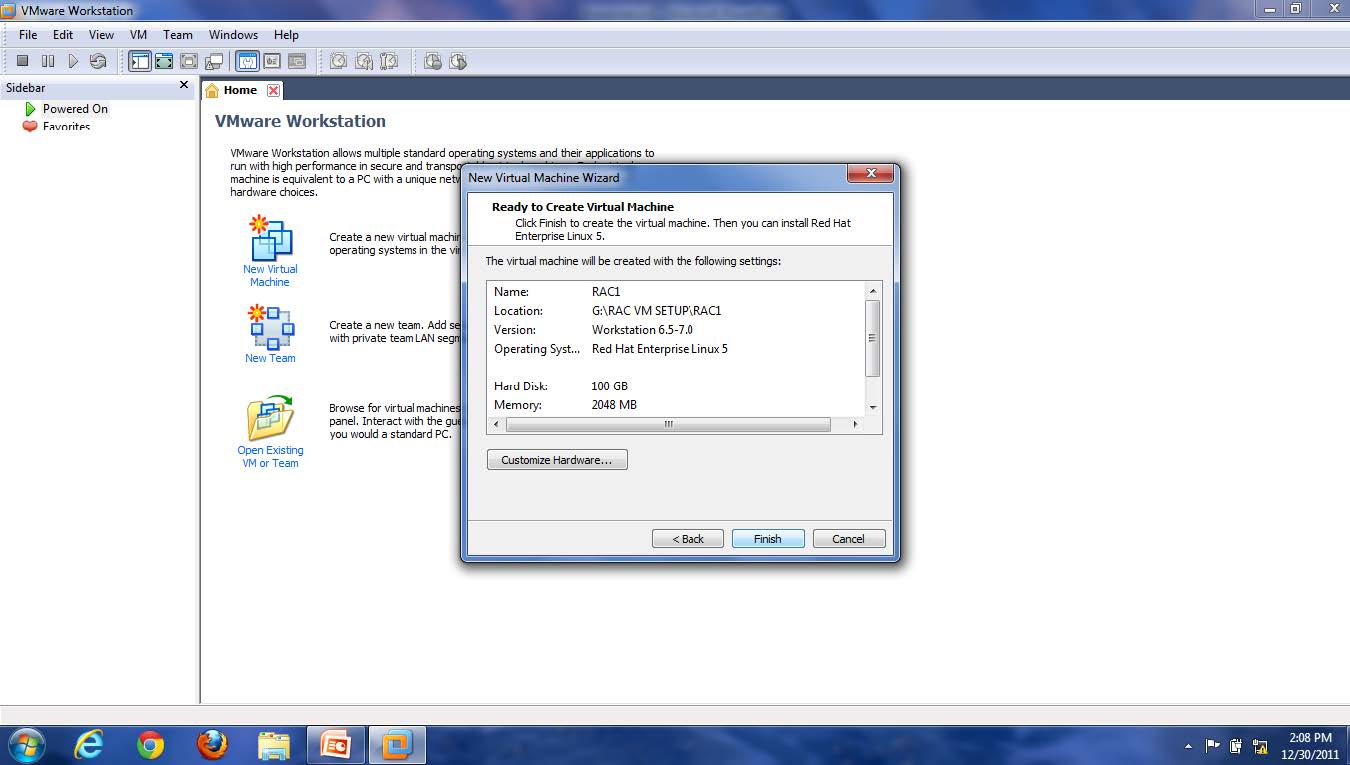1350x765 pixels.
Task: Click the Back button in the wizard
Action: coord(688,538)
